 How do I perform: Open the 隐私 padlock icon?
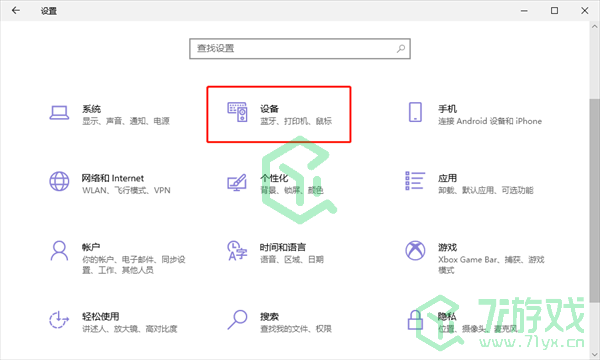coord(415,320)
